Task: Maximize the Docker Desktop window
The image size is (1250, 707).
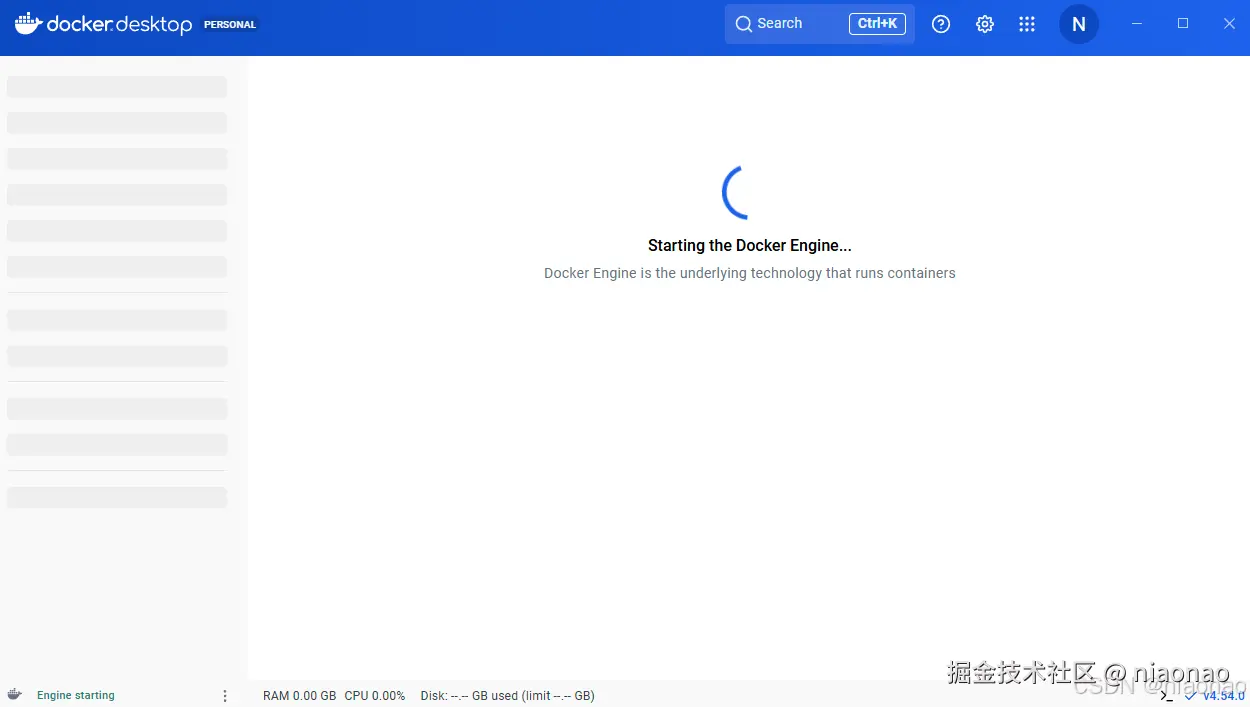Action: (1183, 23)
